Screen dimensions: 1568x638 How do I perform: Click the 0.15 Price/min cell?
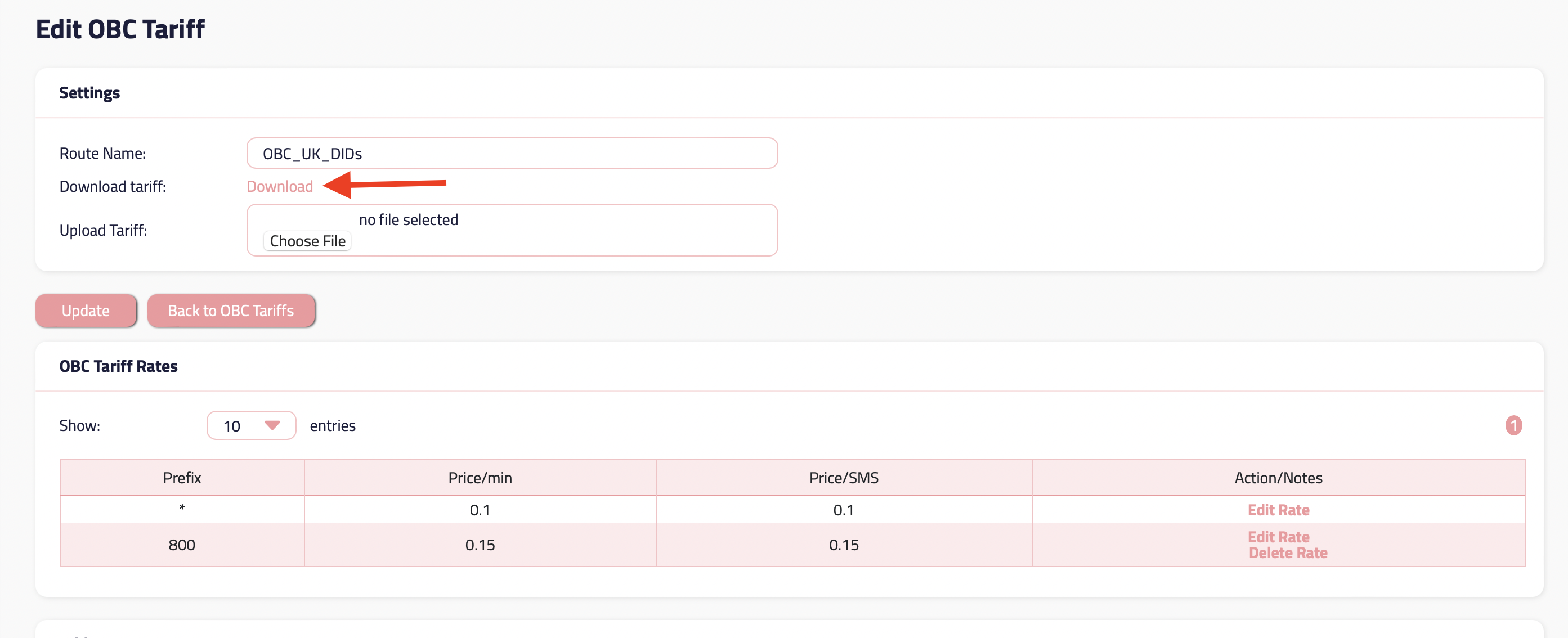tap(480, 545)
